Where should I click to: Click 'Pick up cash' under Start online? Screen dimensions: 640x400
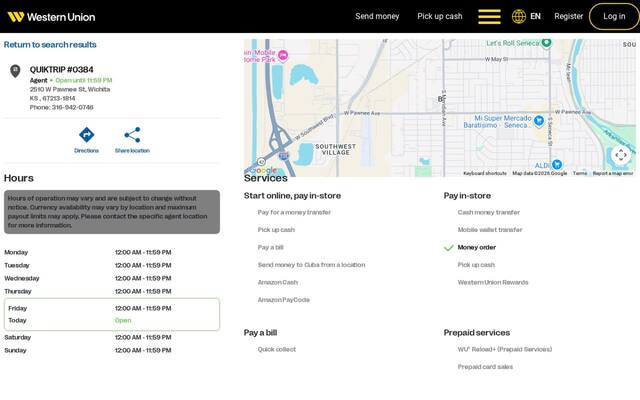pyautogui.click(x=276, y=230)
